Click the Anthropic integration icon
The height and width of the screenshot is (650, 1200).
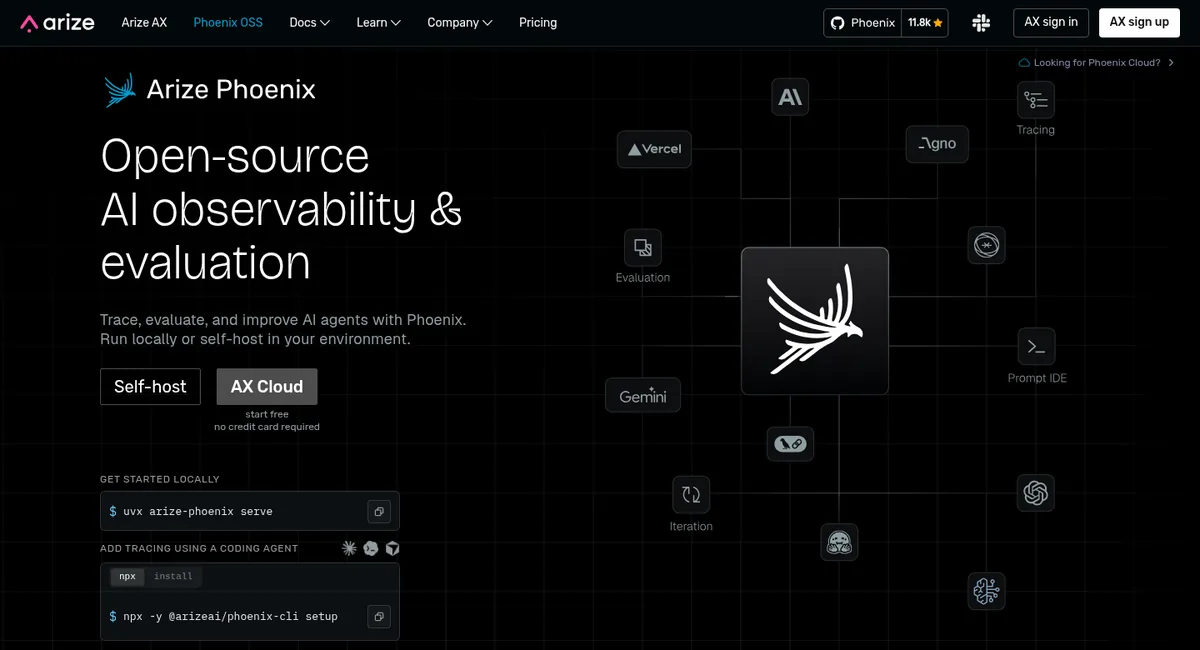[x=790, y=97]
